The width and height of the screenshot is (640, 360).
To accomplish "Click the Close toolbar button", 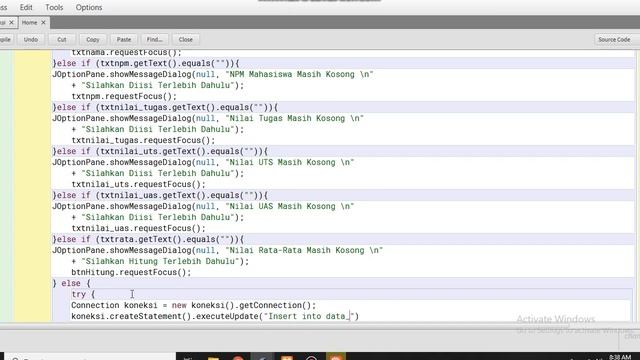I will (186, 40).
